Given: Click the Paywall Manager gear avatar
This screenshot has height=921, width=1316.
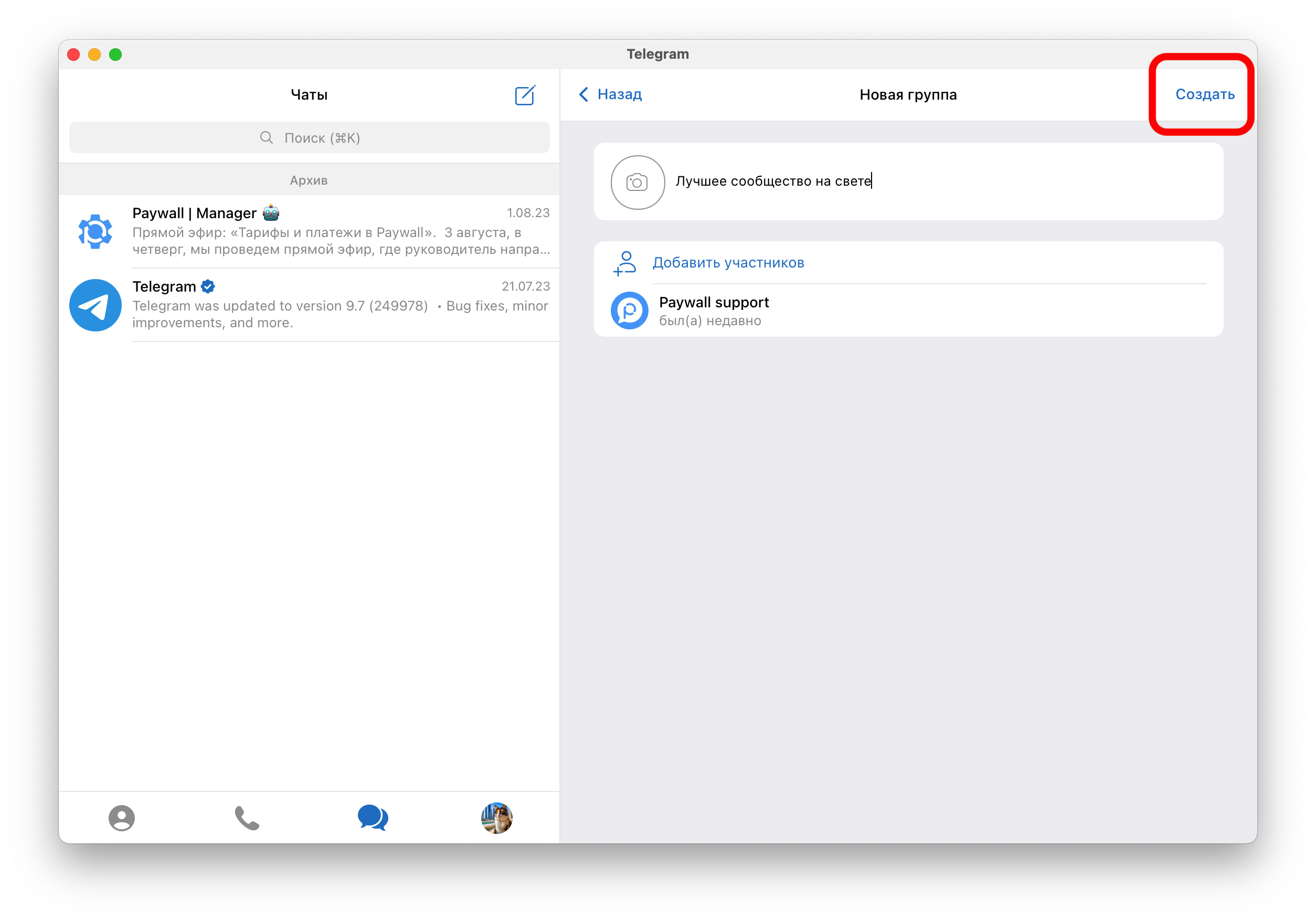Looking at the screenshot, I should (95, 231).
